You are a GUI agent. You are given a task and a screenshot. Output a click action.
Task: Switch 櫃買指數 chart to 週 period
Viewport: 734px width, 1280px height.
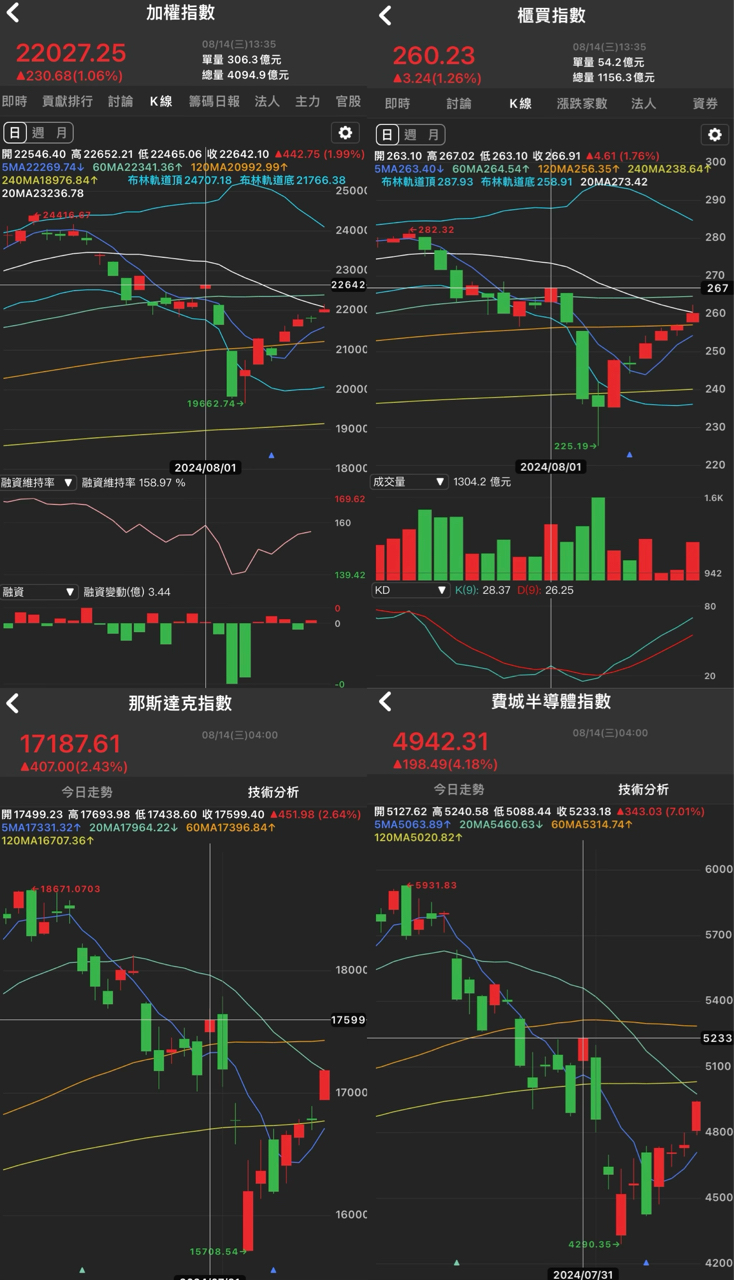click(x=411, y=135)
